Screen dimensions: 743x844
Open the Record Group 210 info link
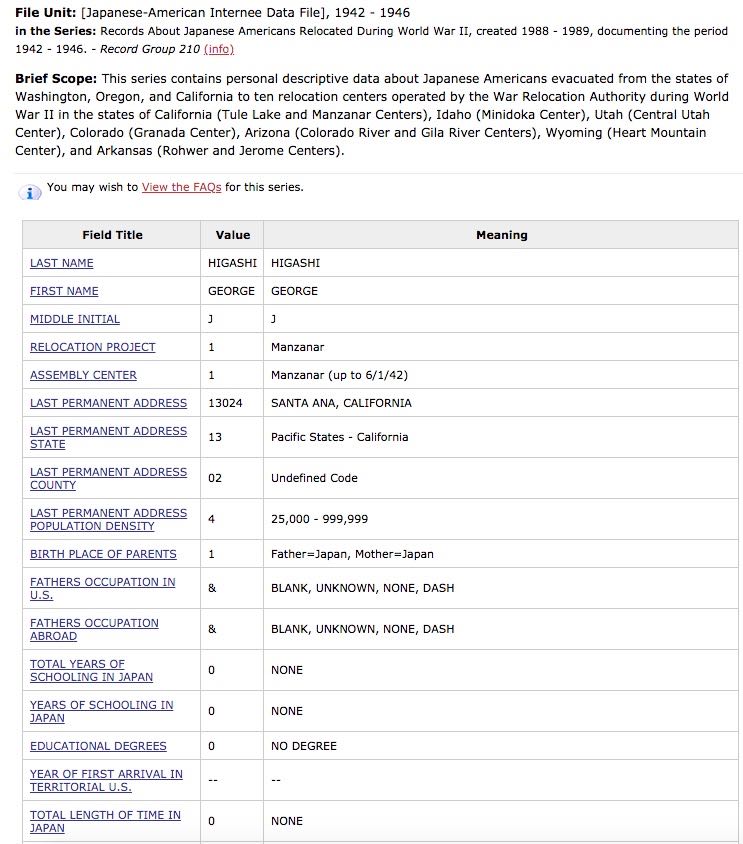[x=219, y=49]
